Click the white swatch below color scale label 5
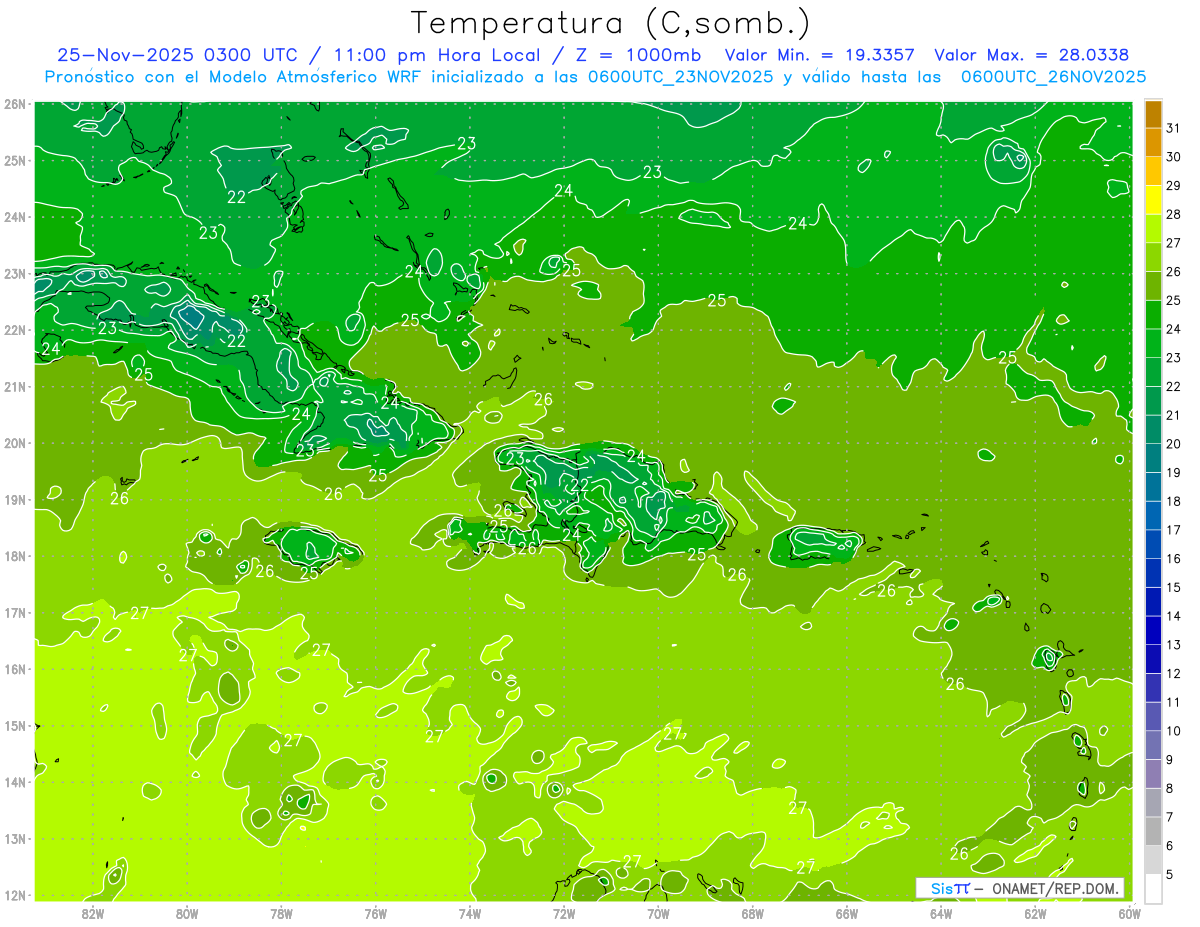Screen dimensions: 1200x927 point(1153,888)
